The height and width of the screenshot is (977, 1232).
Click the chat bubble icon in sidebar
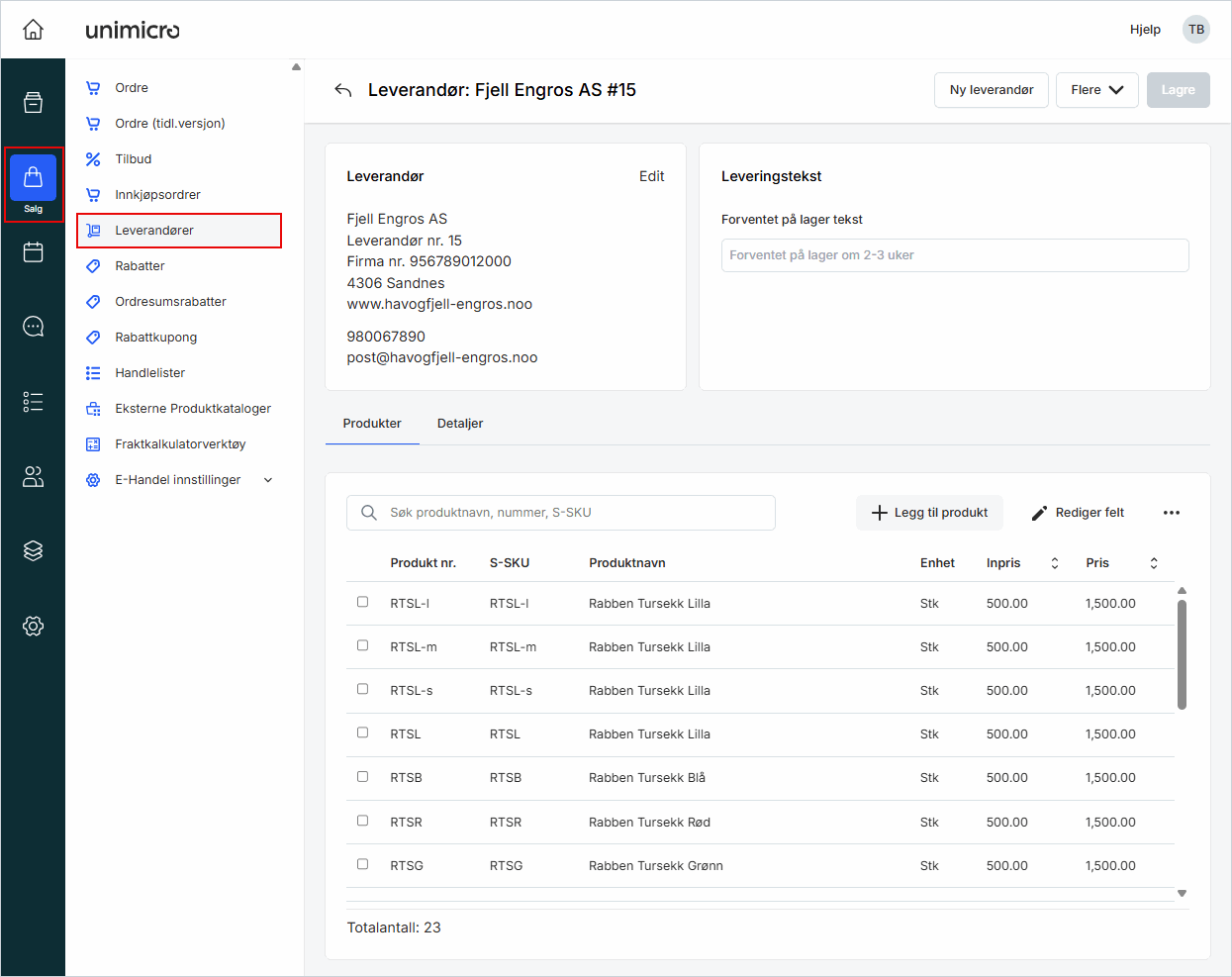coord(33,327)
